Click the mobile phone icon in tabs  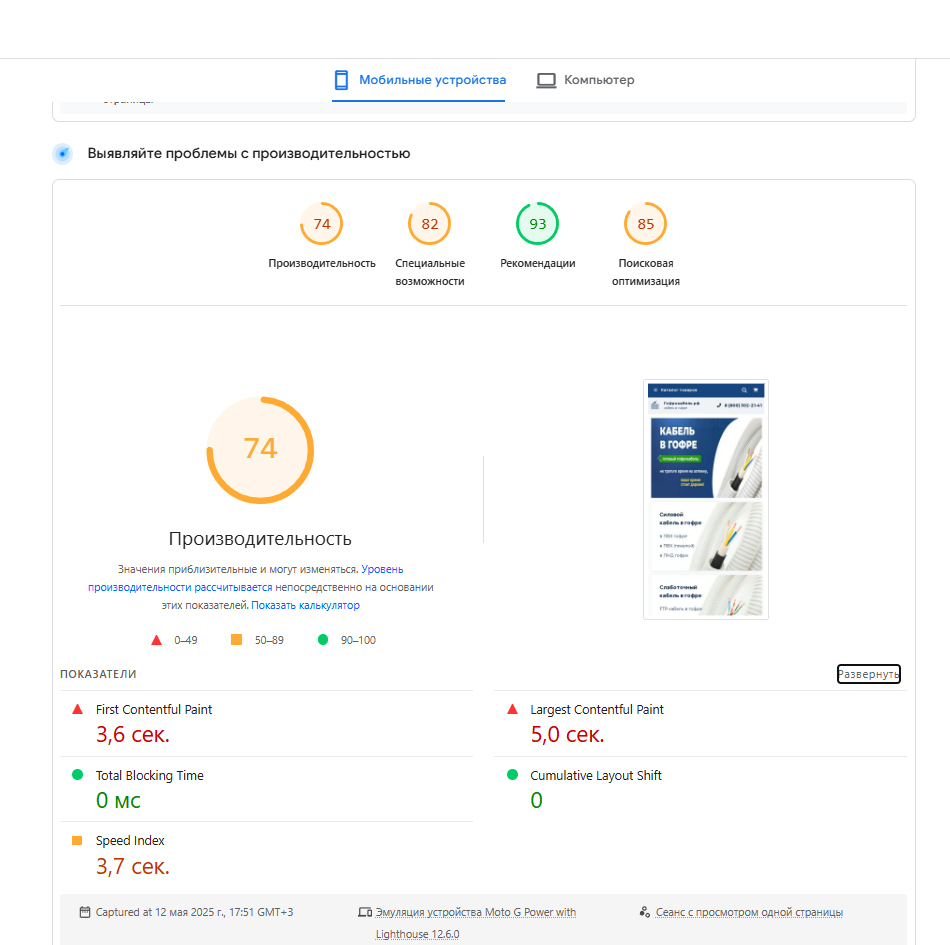pyautogui.click(x=341, y=80)
